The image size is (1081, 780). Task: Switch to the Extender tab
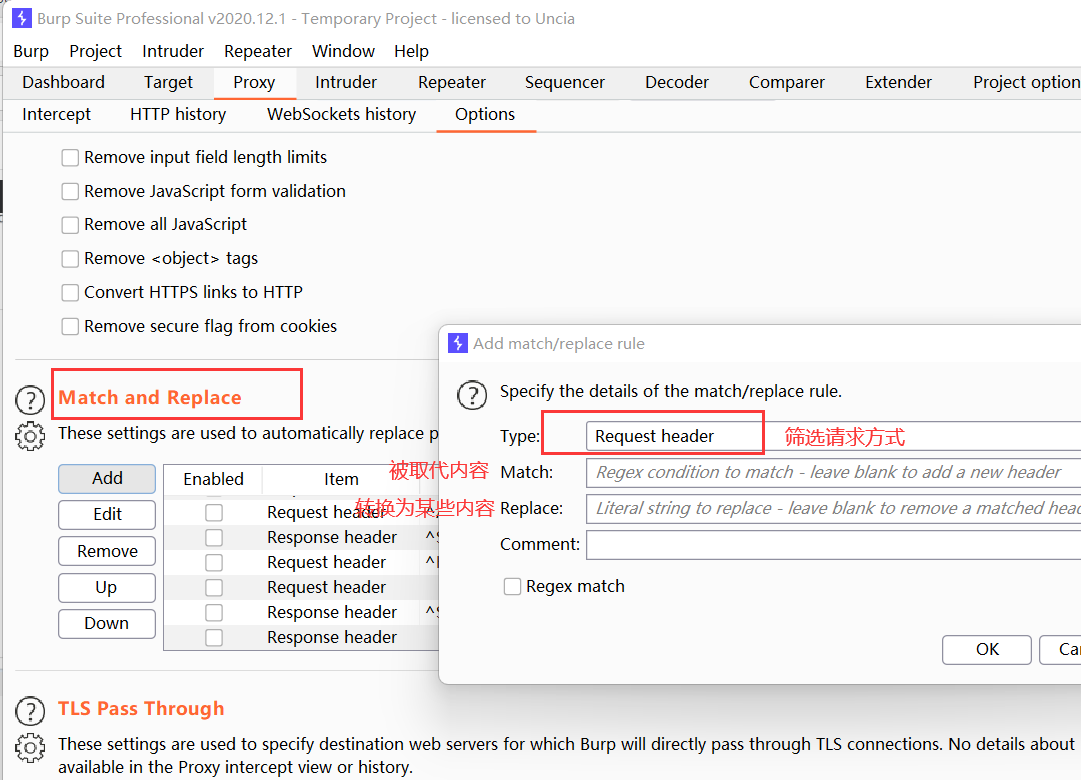898,82
